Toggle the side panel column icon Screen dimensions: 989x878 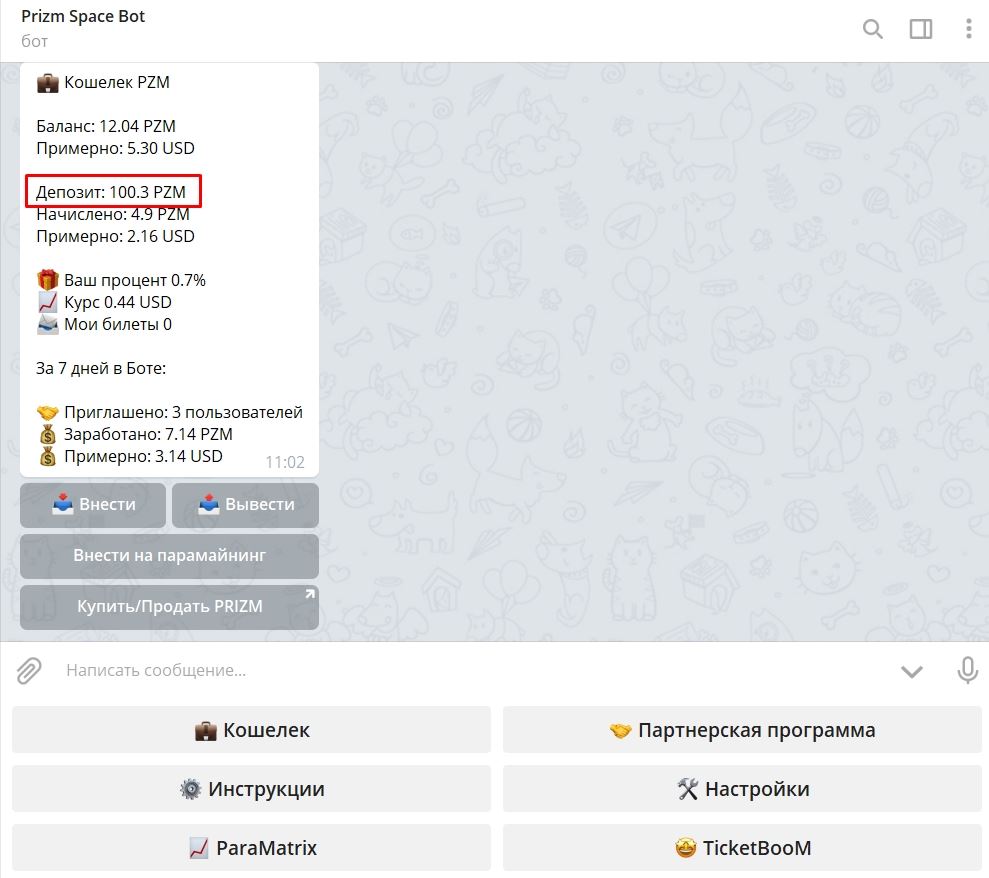click(921, 29)
